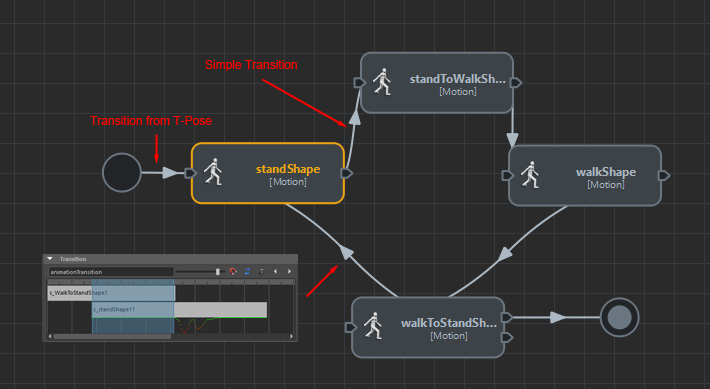Collapse the Transition panel triangle
The height and width of the screenshot is (389, 710).
(50, 259)
